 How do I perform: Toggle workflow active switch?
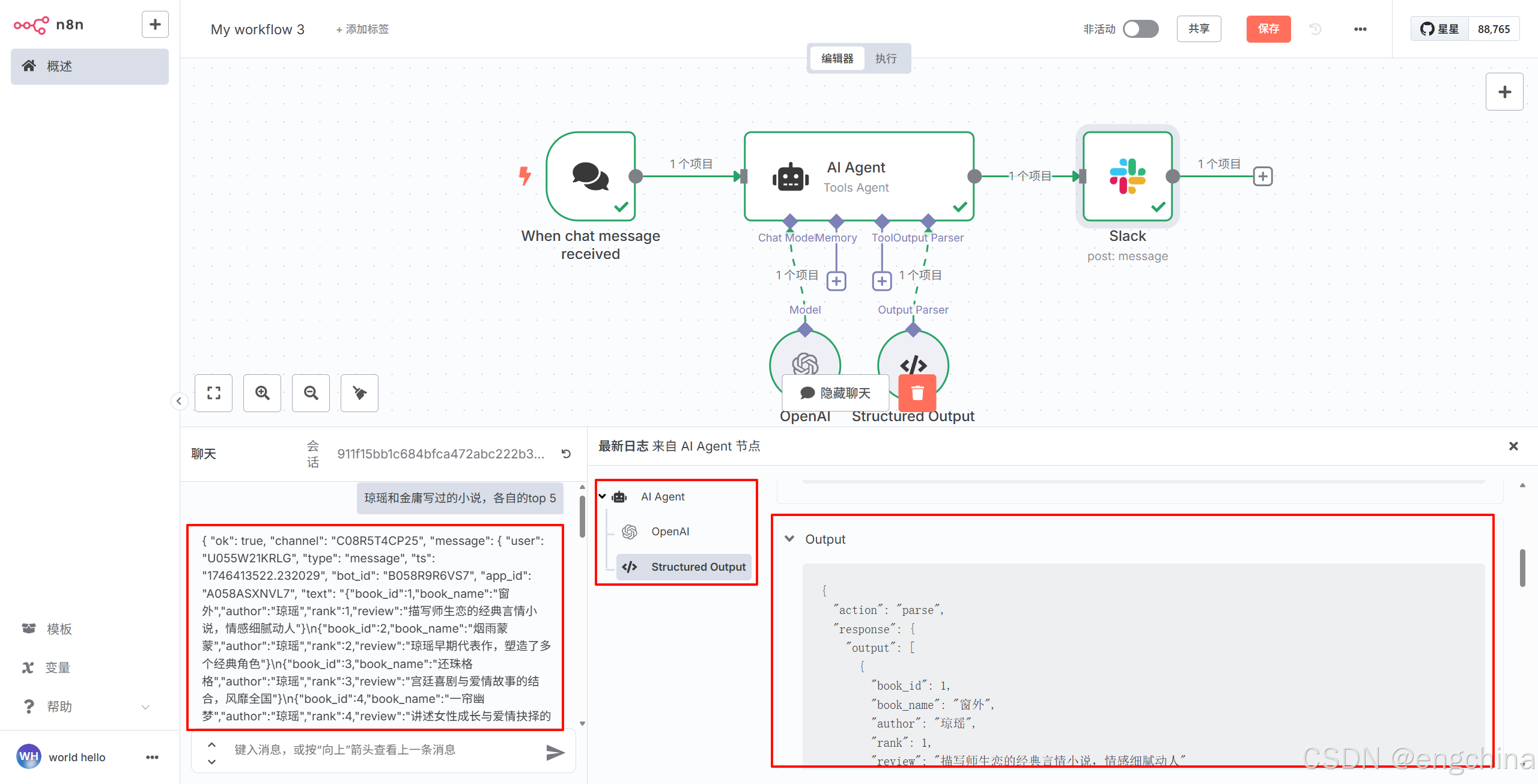point(1140,29)
